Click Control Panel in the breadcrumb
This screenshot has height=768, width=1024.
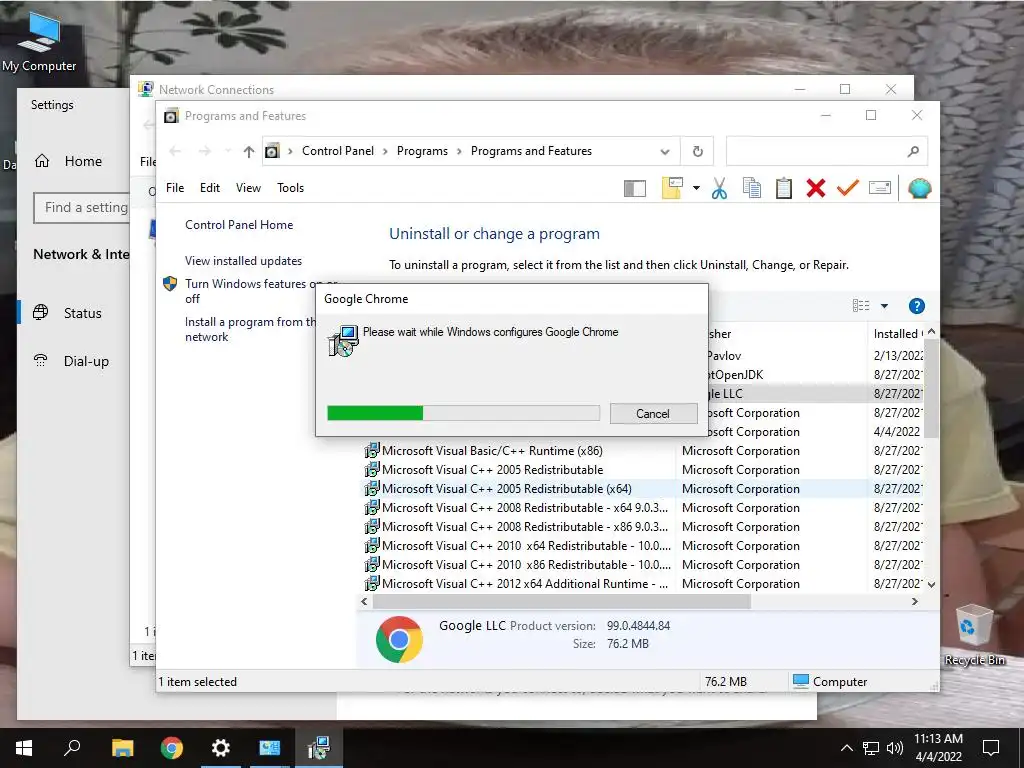pos(338,151)
